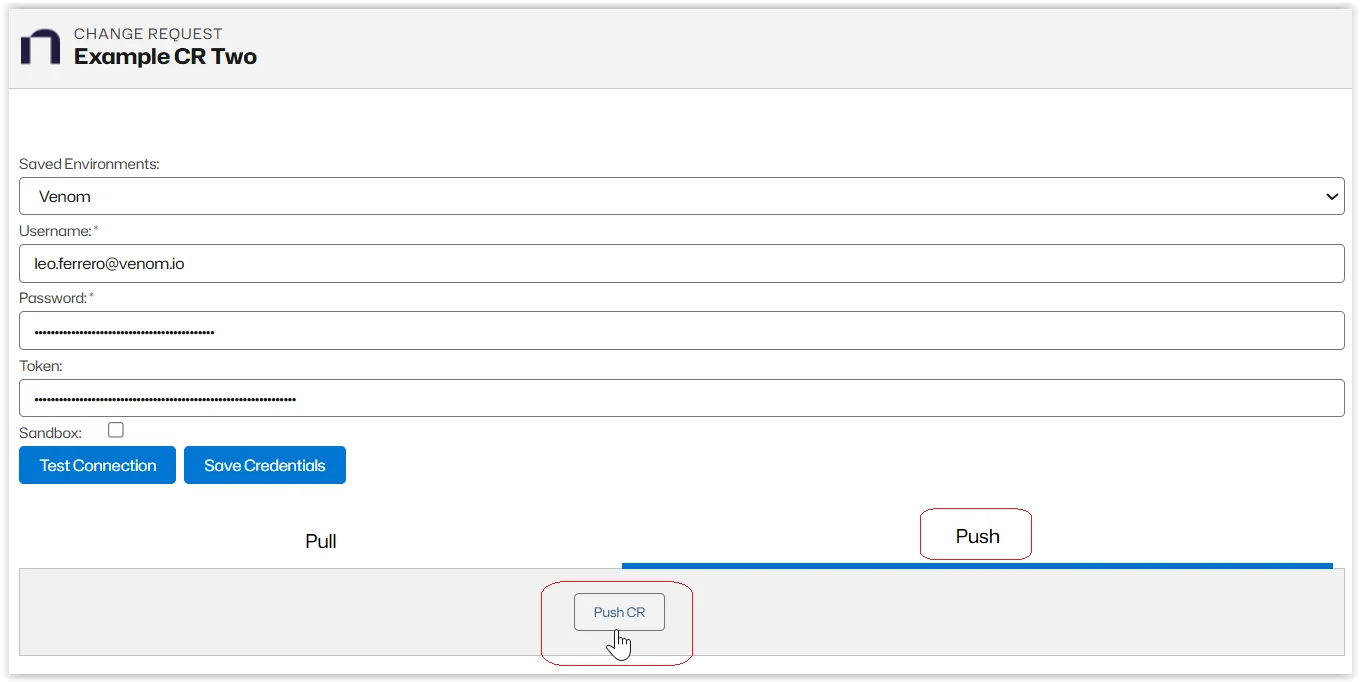Click empty gray panel right of Push CR
This screenshot has height=682, width=1360.
pyautogui.click(x=1000, y=612)
